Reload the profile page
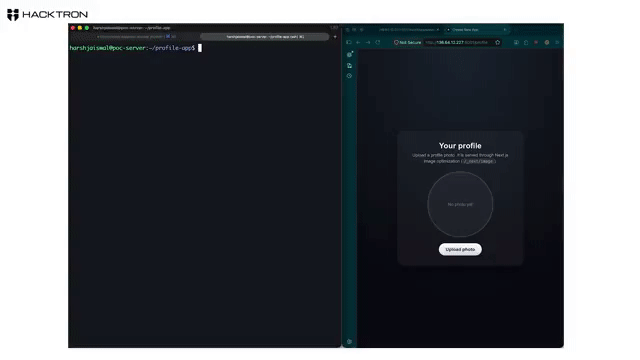The height and width of the screenshot is (360, 640). [378, 42]
